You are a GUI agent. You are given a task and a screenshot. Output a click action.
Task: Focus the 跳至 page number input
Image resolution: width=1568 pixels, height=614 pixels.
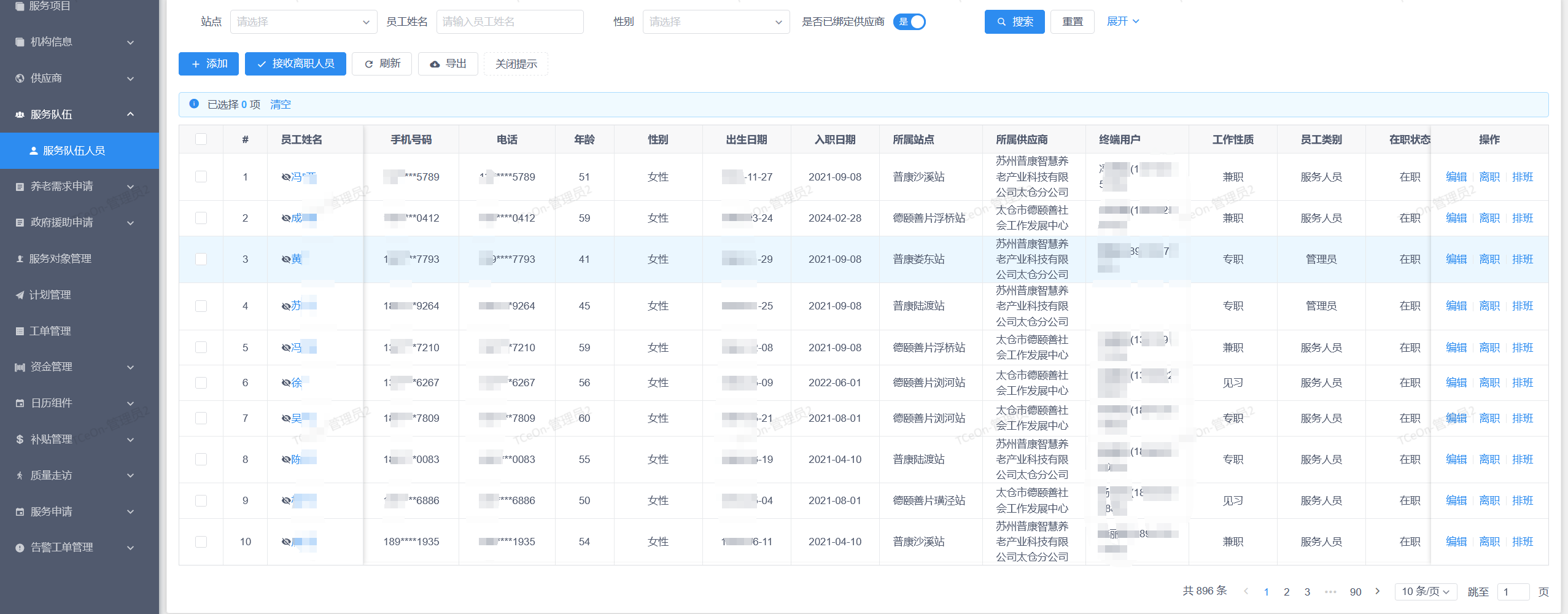[x=1513, y=592]
